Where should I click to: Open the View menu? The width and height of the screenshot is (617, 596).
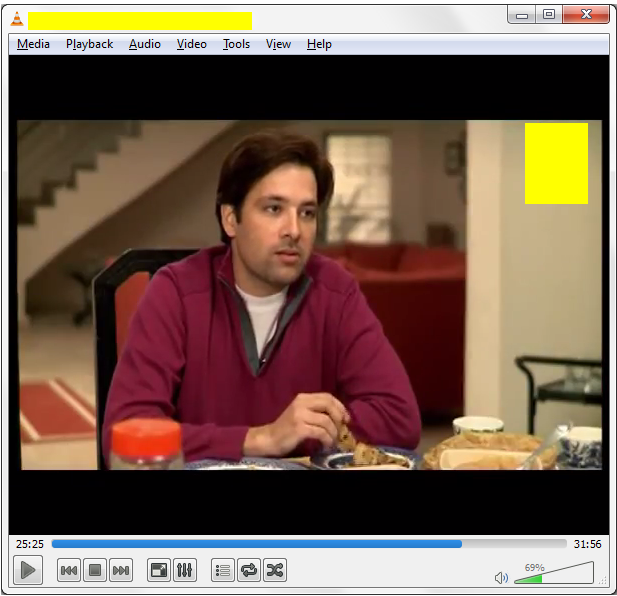pyautogui.click(x=278, y=44)
